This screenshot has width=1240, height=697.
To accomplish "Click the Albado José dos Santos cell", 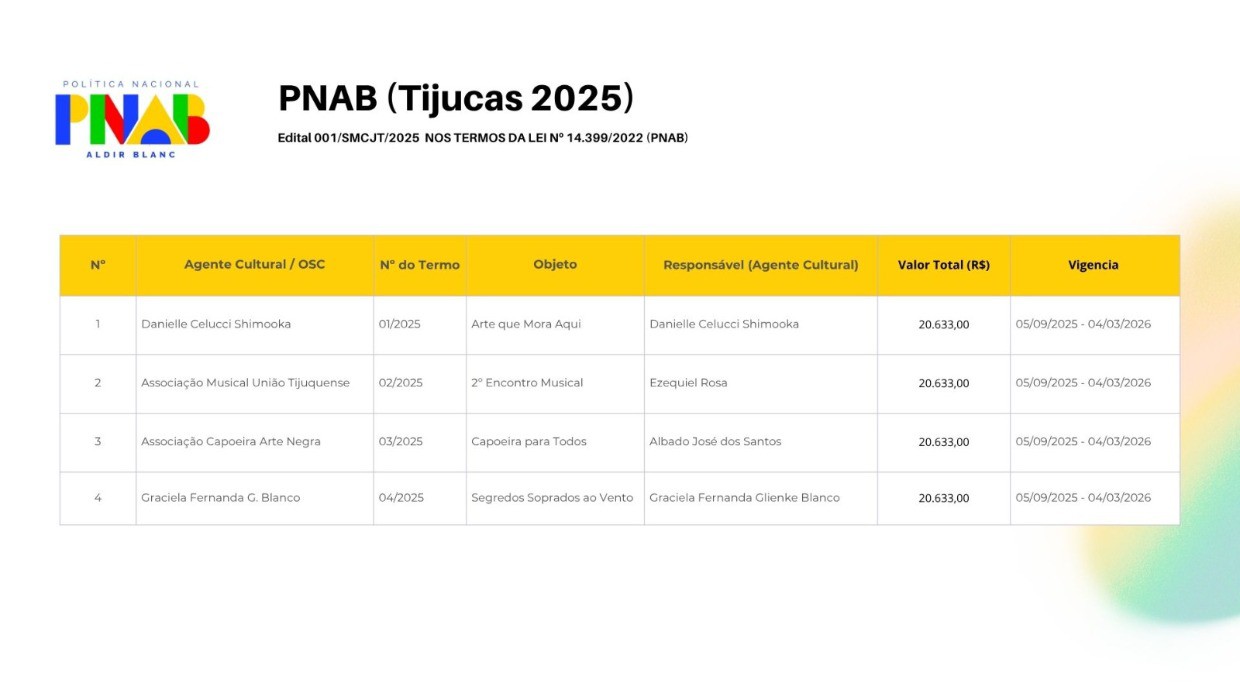I will (715, 442).
